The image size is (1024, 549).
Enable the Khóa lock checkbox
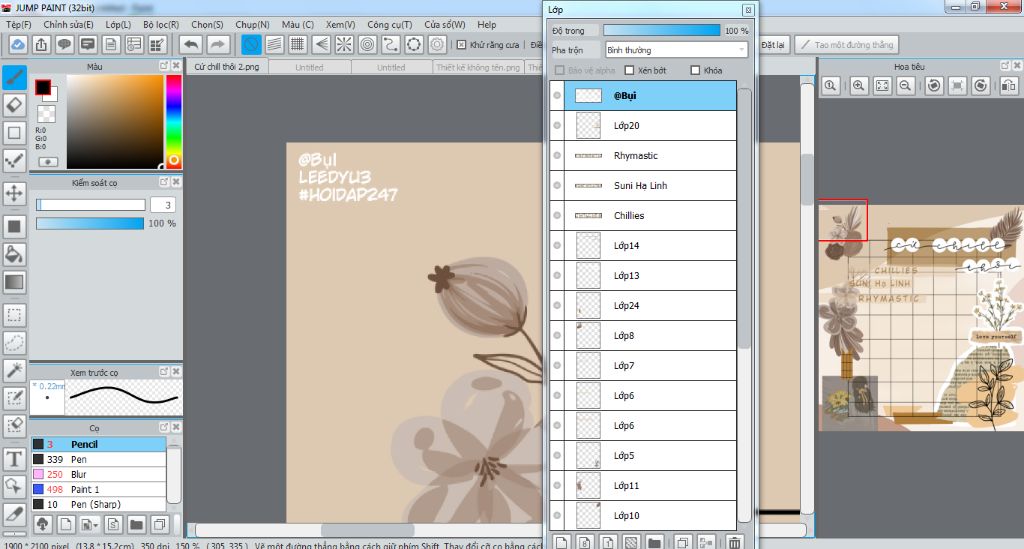pos(695,71)
